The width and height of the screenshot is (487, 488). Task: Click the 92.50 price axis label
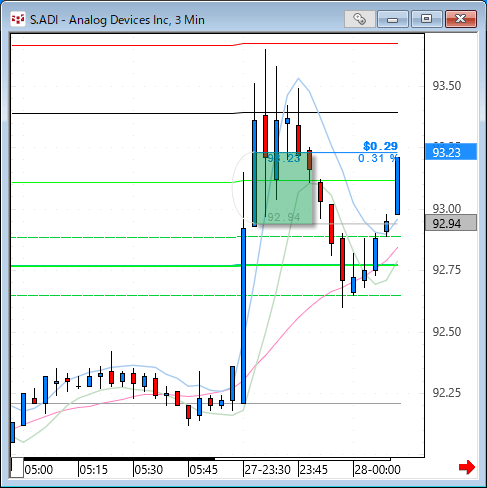pos(447,332)
